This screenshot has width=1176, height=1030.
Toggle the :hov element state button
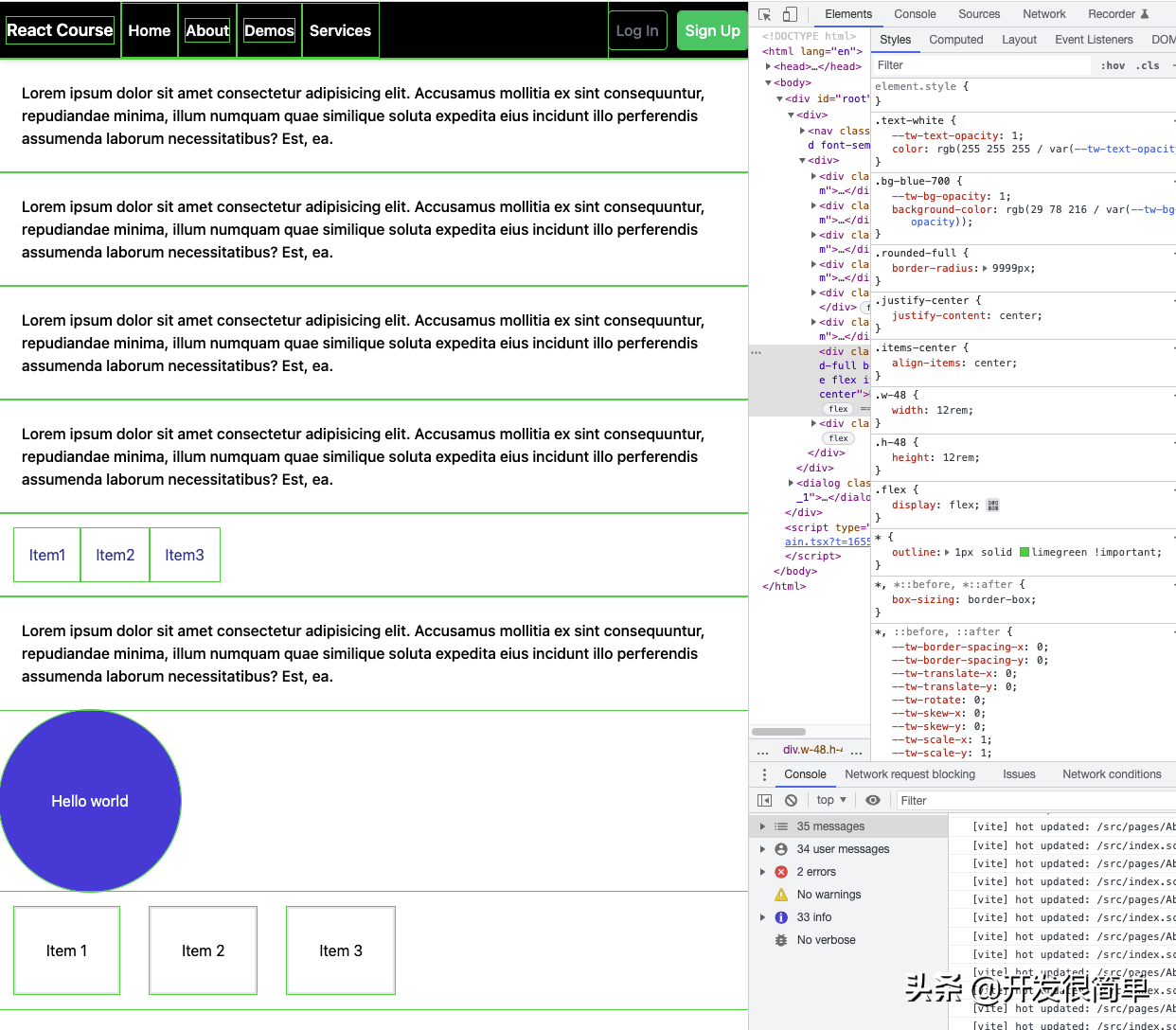(1113, 65)
